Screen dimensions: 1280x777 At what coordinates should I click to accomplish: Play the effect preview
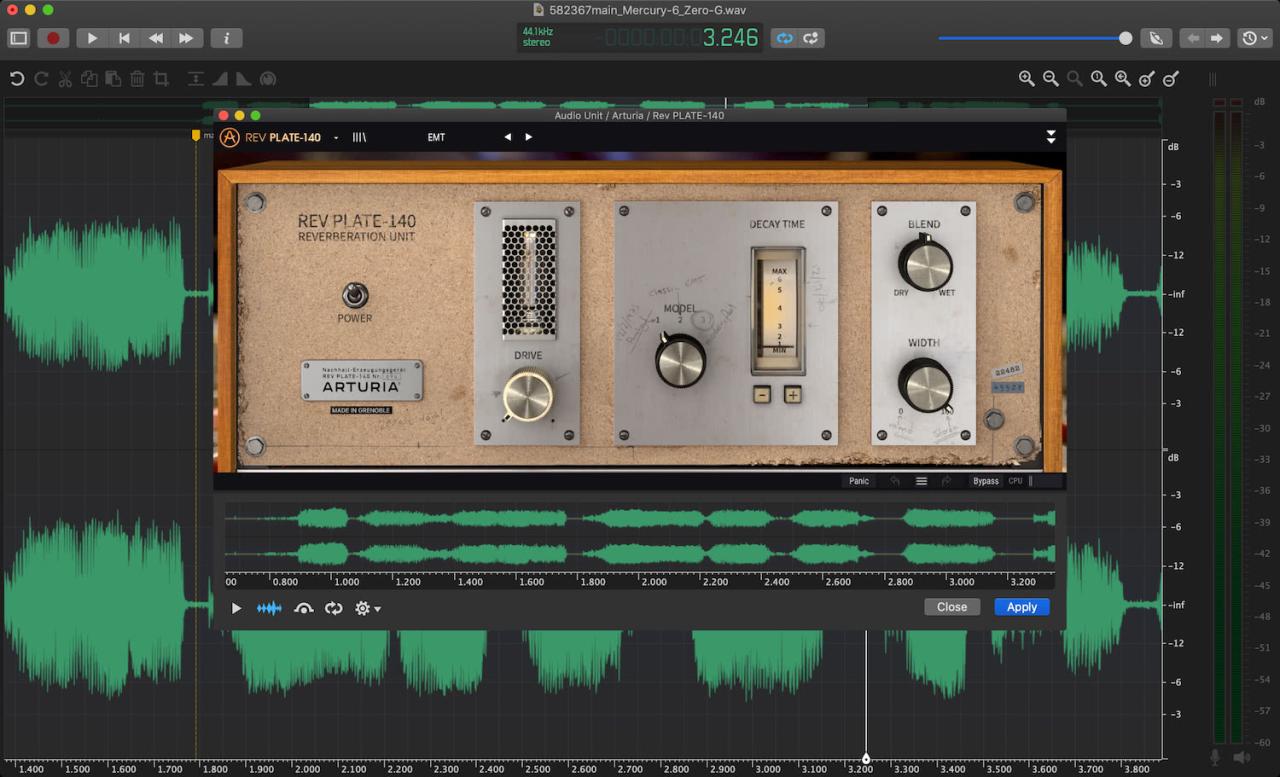click(236, 608)
